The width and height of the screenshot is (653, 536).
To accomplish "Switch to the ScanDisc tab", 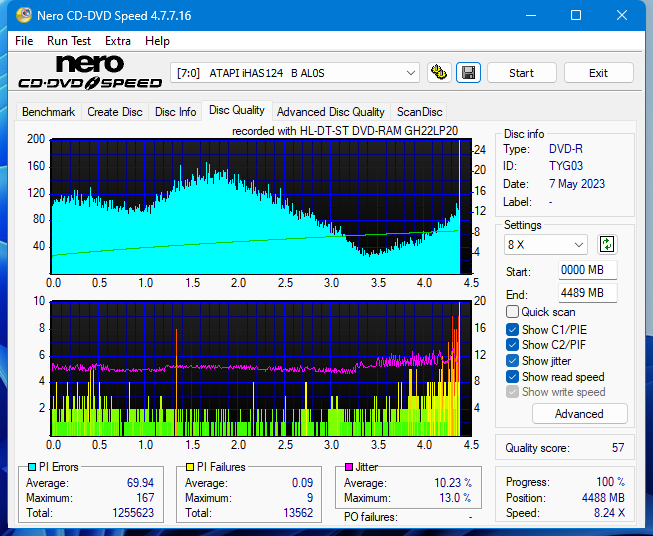I will point(419,112).
